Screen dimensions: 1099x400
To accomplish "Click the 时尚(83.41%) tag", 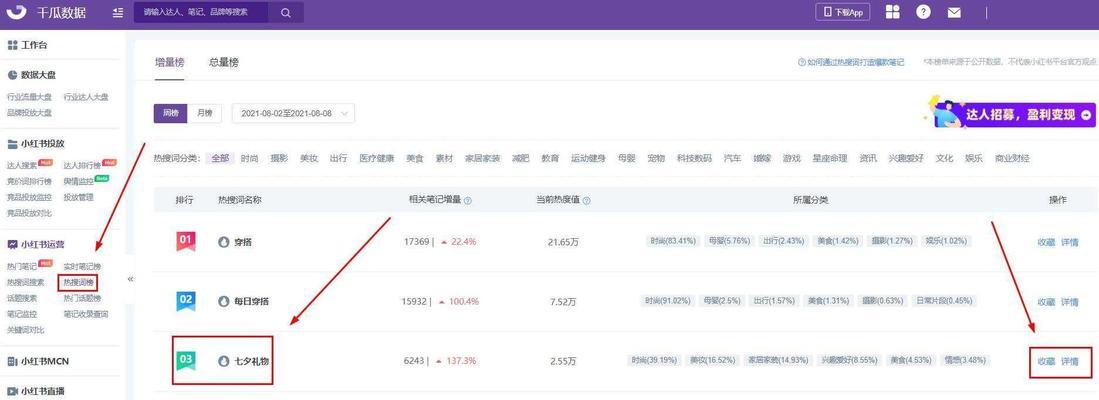I will click(673, 241).
